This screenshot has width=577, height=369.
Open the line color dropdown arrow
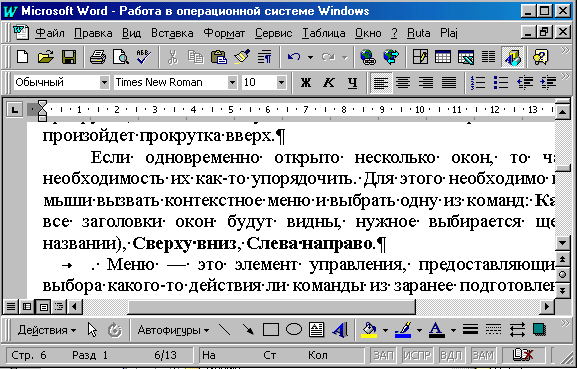pyautogui.click(x=419, y=330)
